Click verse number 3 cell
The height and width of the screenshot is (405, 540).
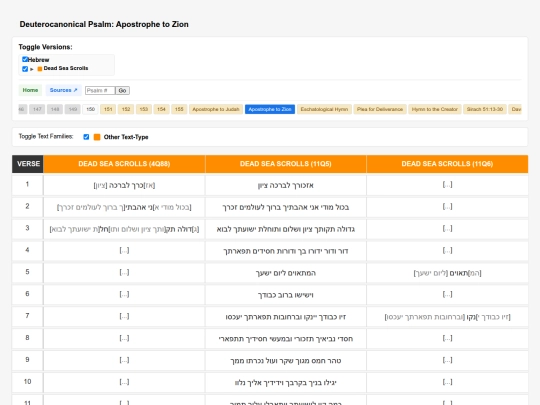point(28,229)
